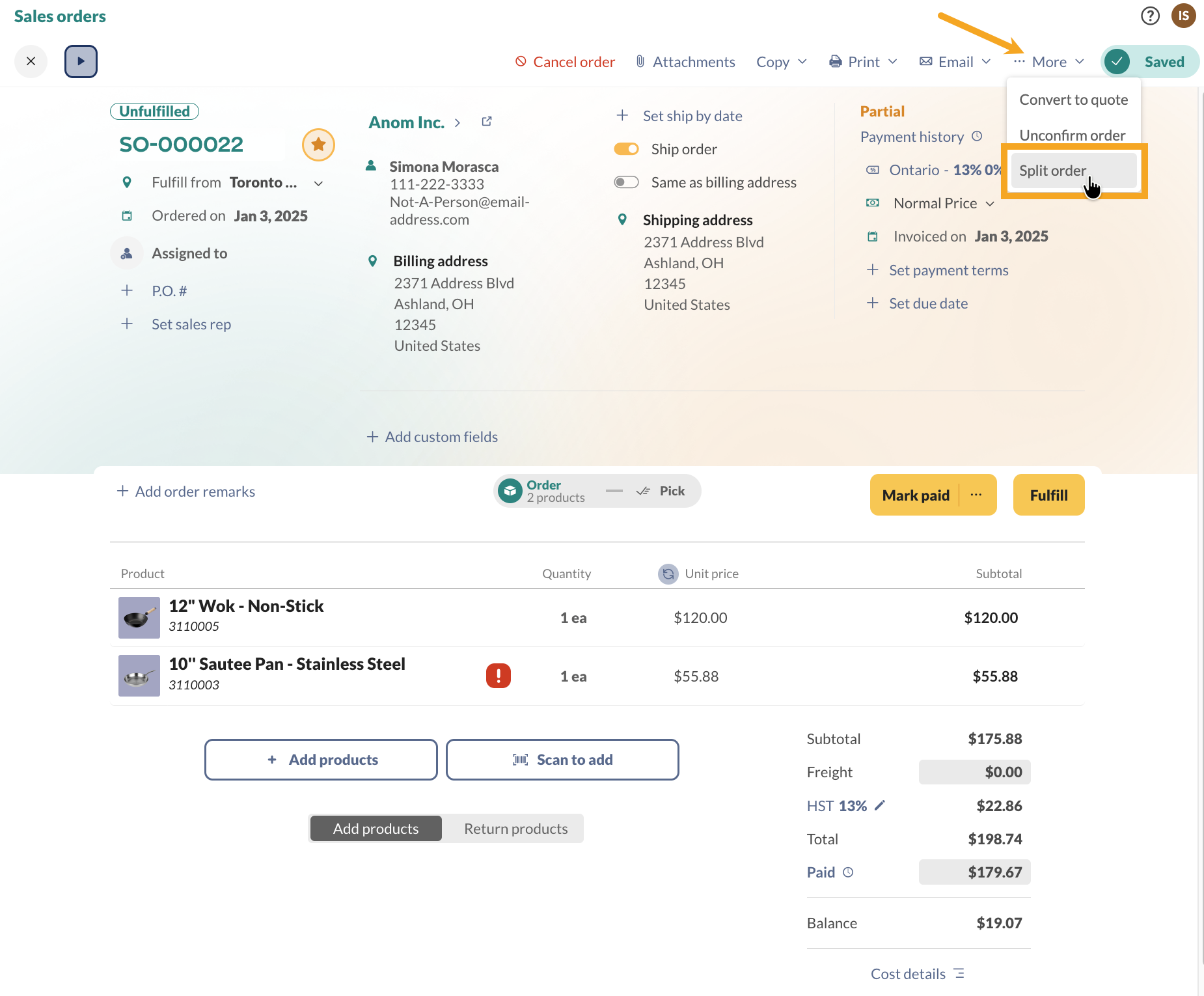Edit HST 13% with pencil icon
1204x996 pixels.
tap(880, 806)
